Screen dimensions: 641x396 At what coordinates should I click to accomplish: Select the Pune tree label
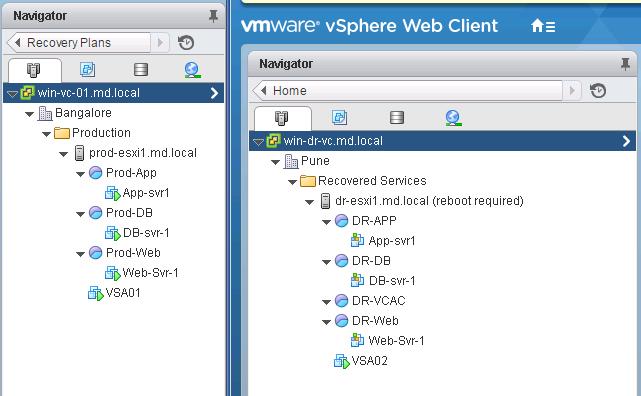[315, 161]
